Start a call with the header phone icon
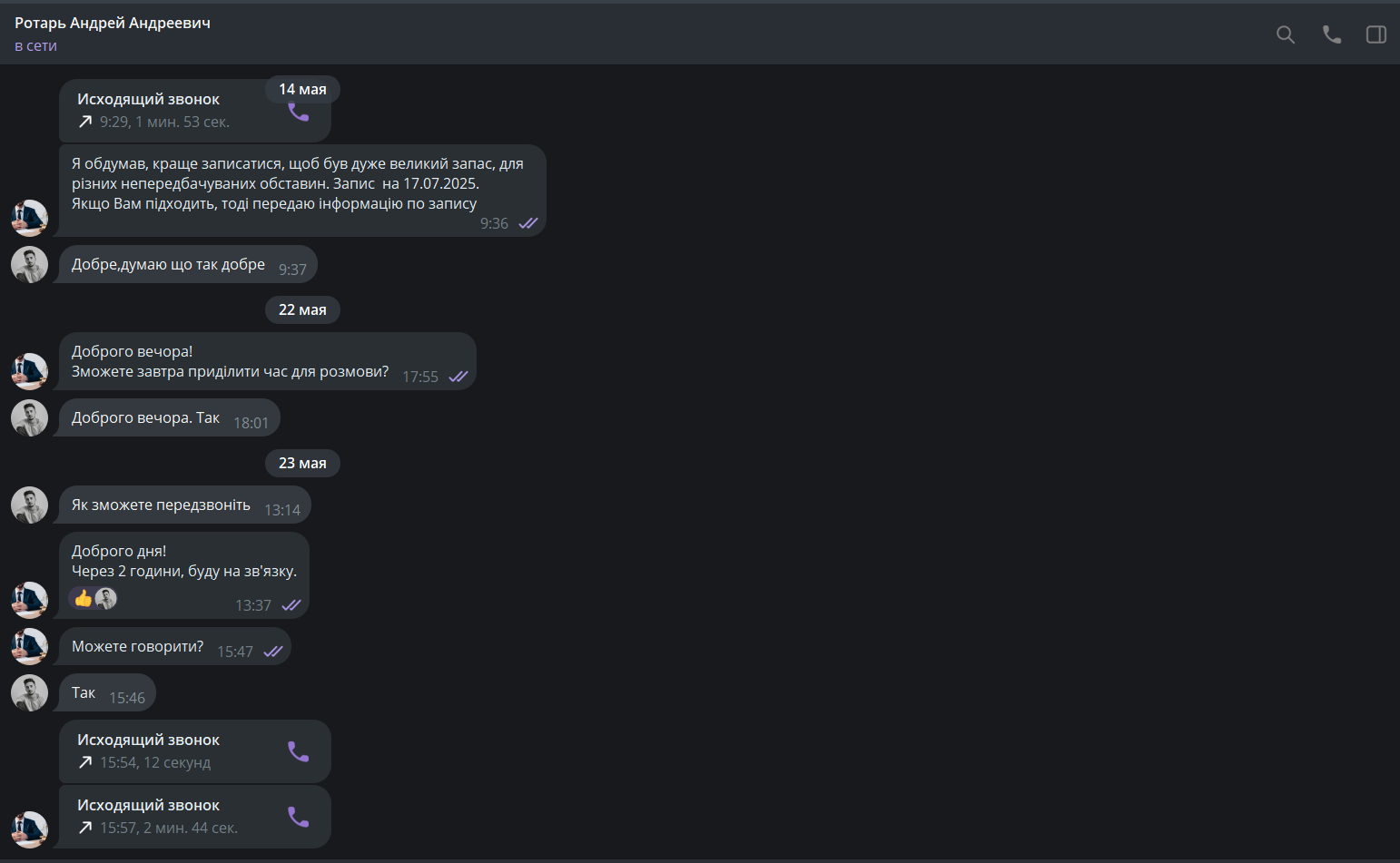Screen dimensions: 1400x863 click(x=1332, y=34)
